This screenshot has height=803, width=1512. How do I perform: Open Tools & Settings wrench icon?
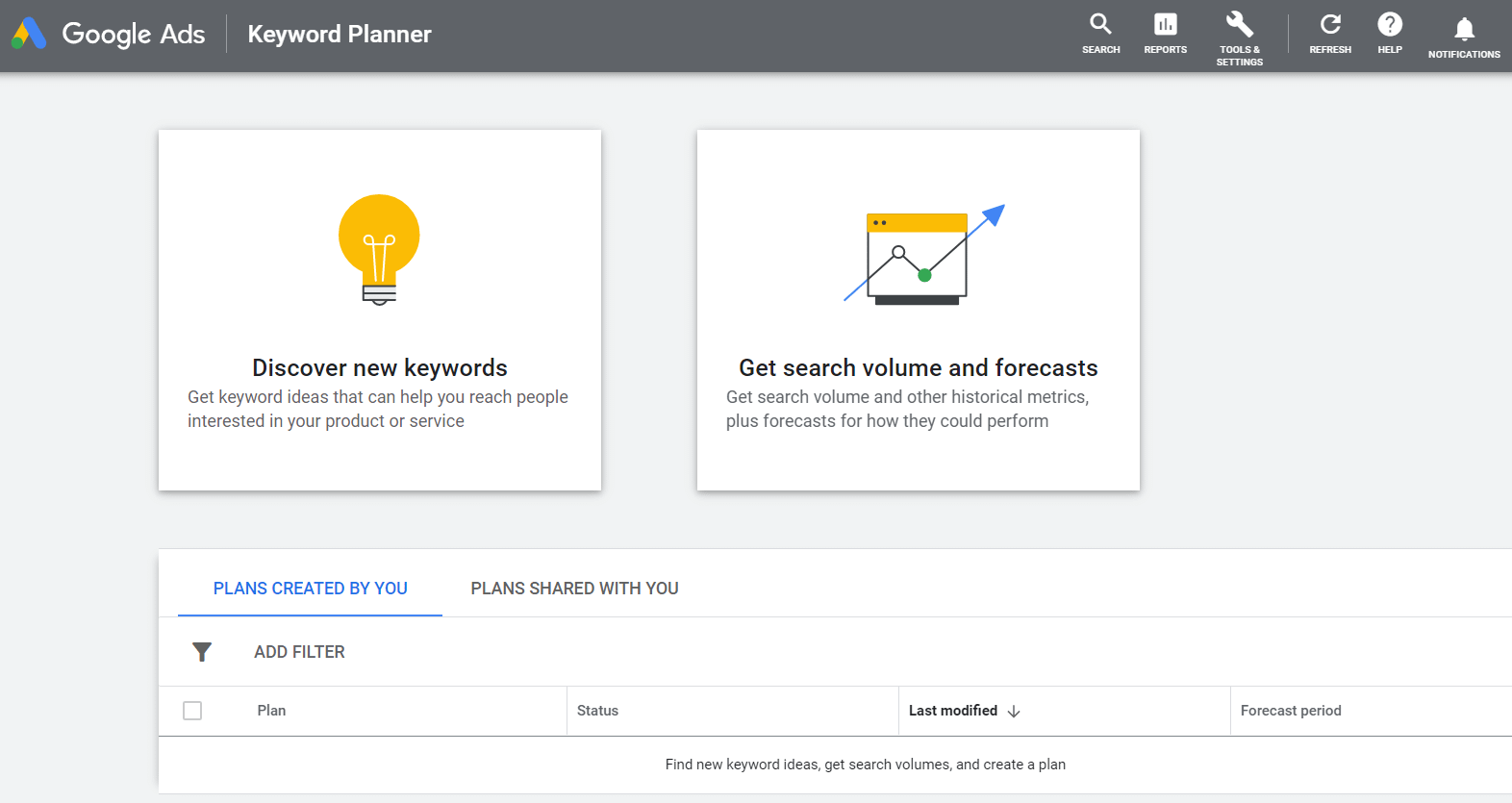point(1239,23)
